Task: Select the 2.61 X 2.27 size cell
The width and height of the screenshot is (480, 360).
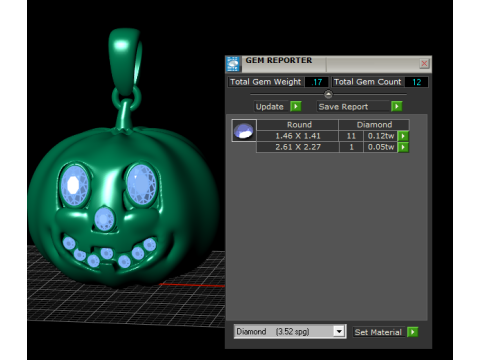Action: click(x=298, y=147)
